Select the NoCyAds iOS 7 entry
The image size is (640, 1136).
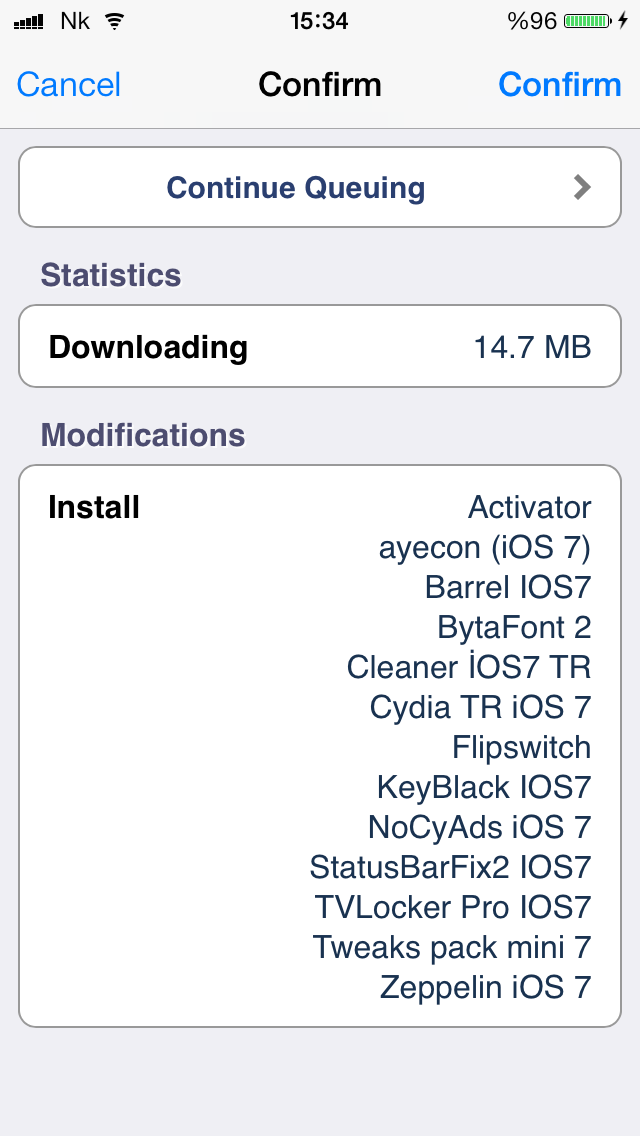pyautogui.click(x=479, y=827)
